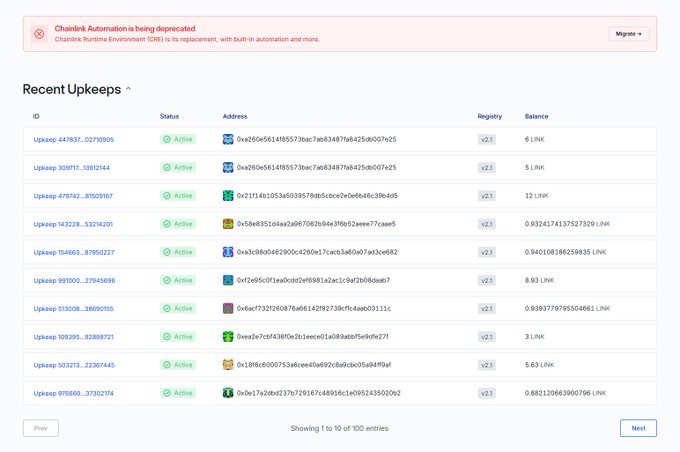Click the Active status badge for Upkeep 309717...13912144
Viewport: 680px width, 452px height.
[x=178, y=167]
